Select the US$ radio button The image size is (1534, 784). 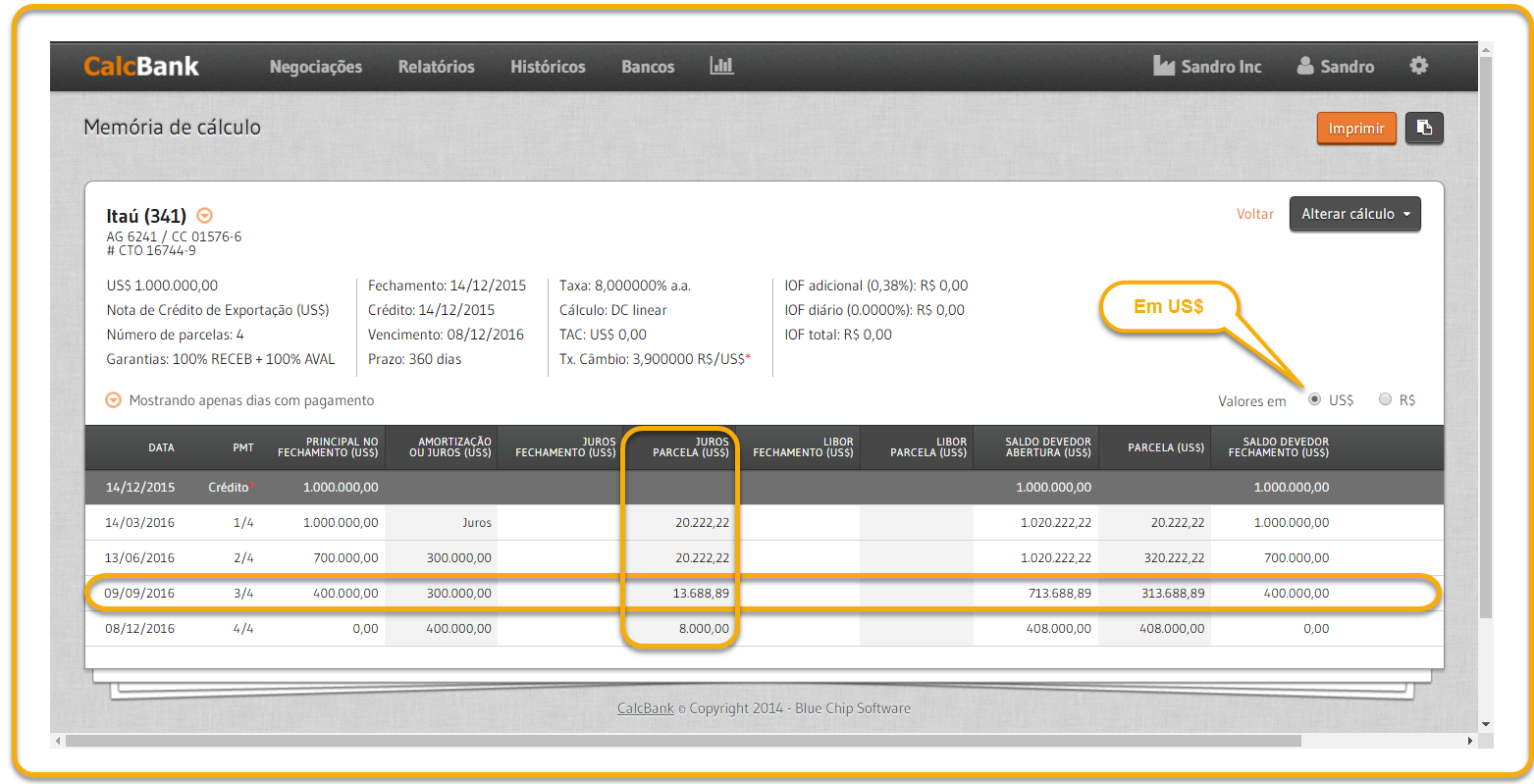tap(1315, 399)
